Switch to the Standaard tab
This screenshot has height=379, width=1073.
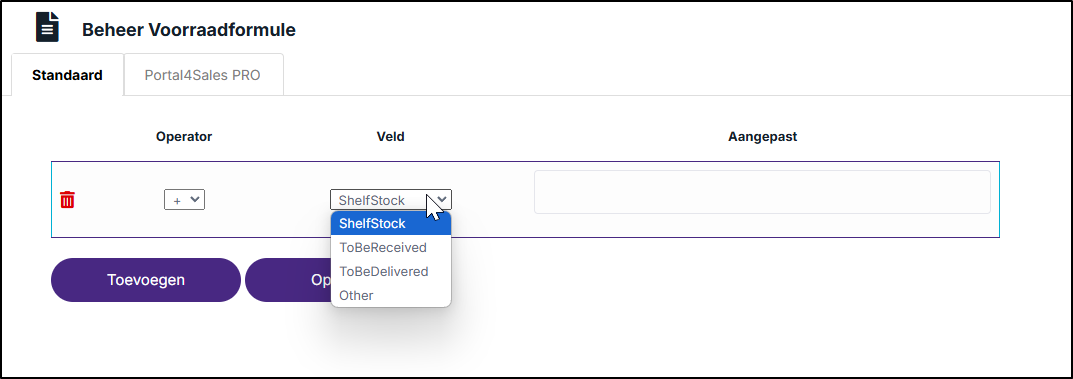click(x=67, y=75)
